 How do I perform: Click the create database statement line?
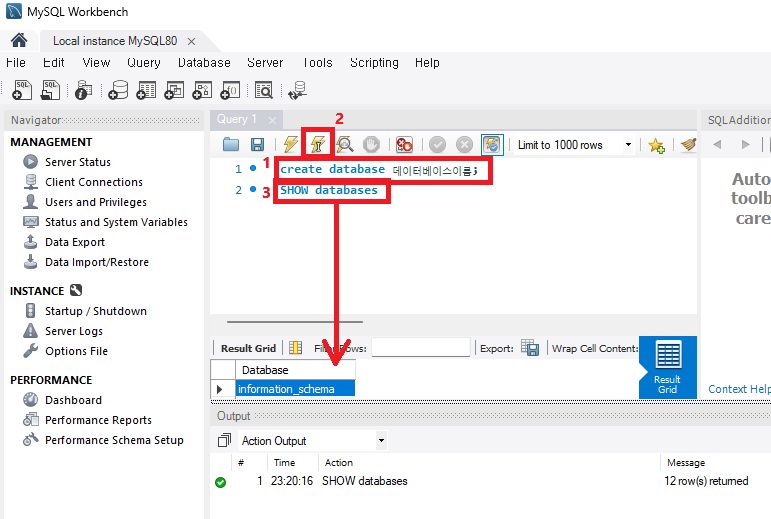379,170
